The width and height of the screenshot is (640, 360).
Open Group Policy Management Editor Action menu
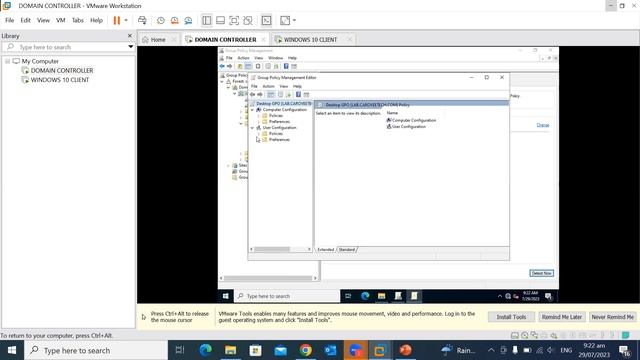tap(268, 87)
